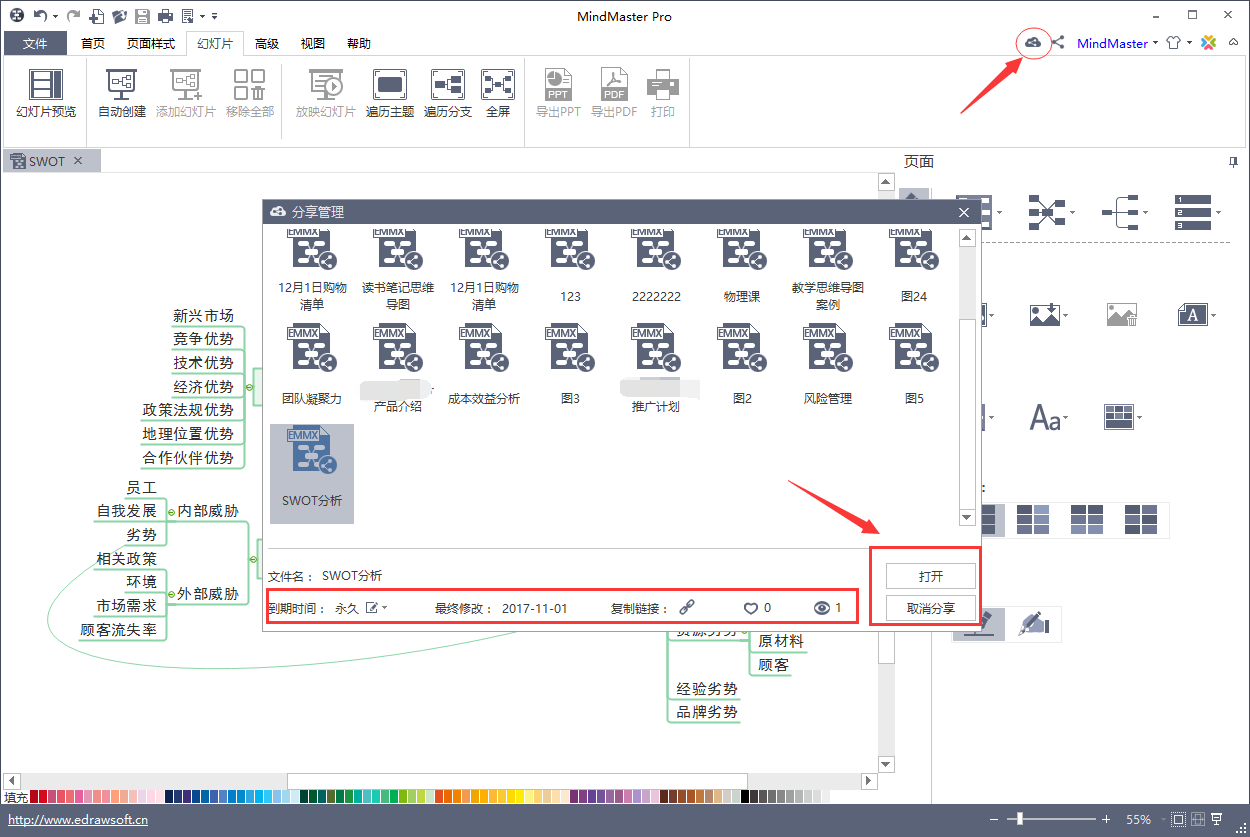The height and width of the screenshot is (837, 1250).
Task: Select the 新兴市场 topic on canvas
Action: 203,316
